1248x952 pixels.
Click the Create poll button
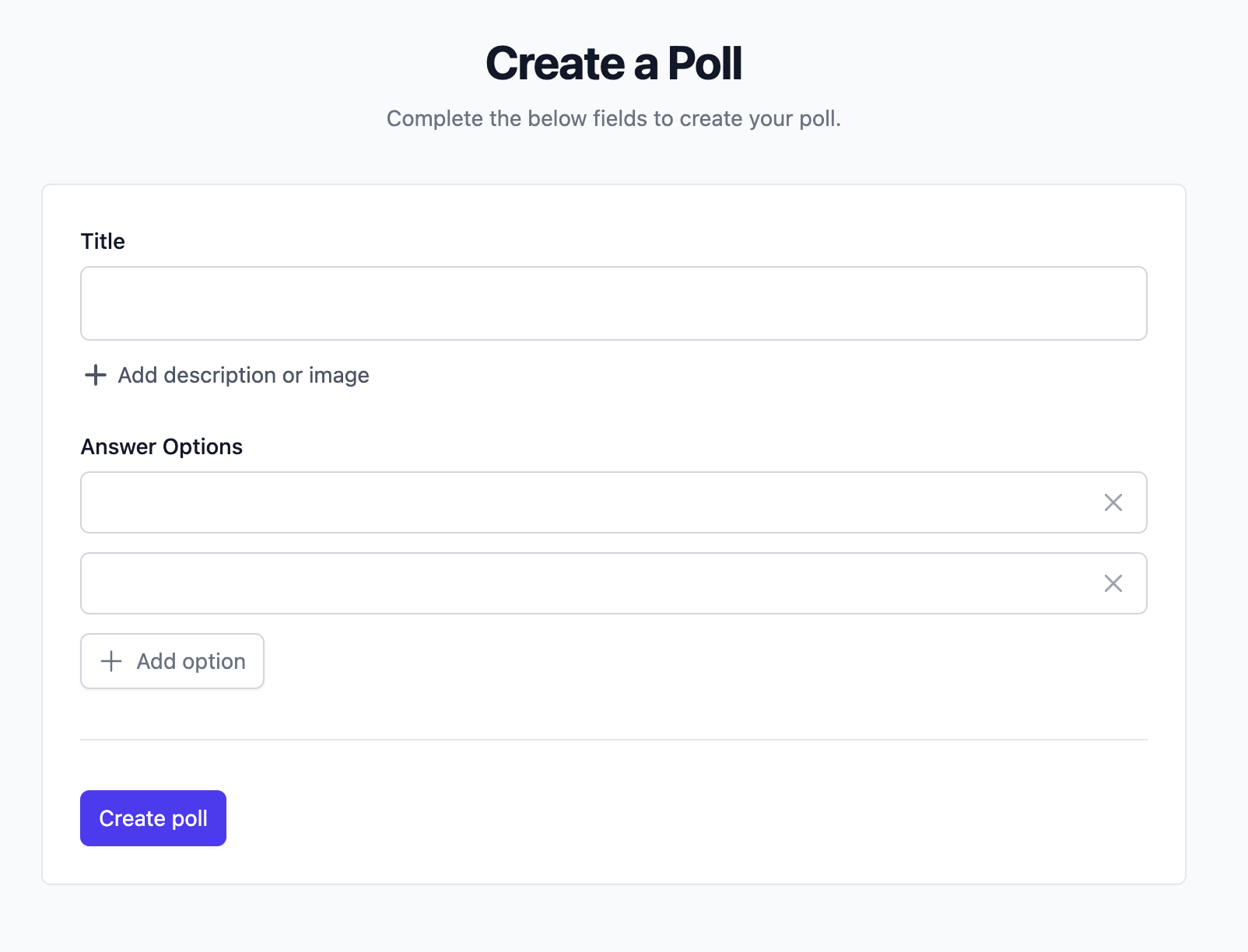pos(152,817)
